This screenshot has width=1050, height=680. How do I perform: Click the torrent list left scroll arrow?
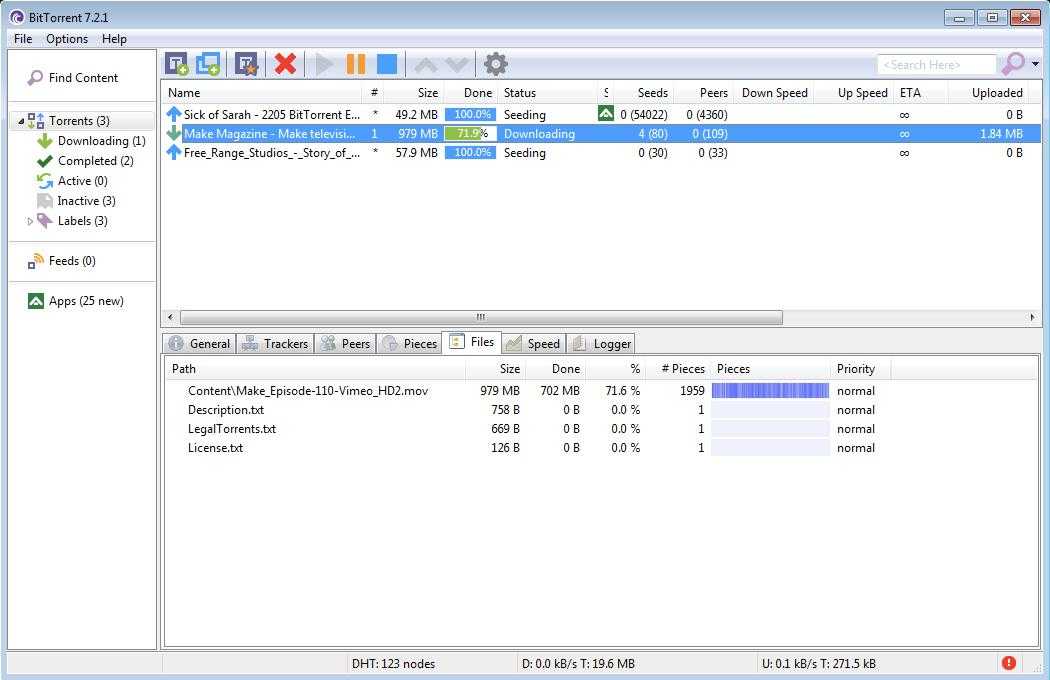click(x=171, y=317)
